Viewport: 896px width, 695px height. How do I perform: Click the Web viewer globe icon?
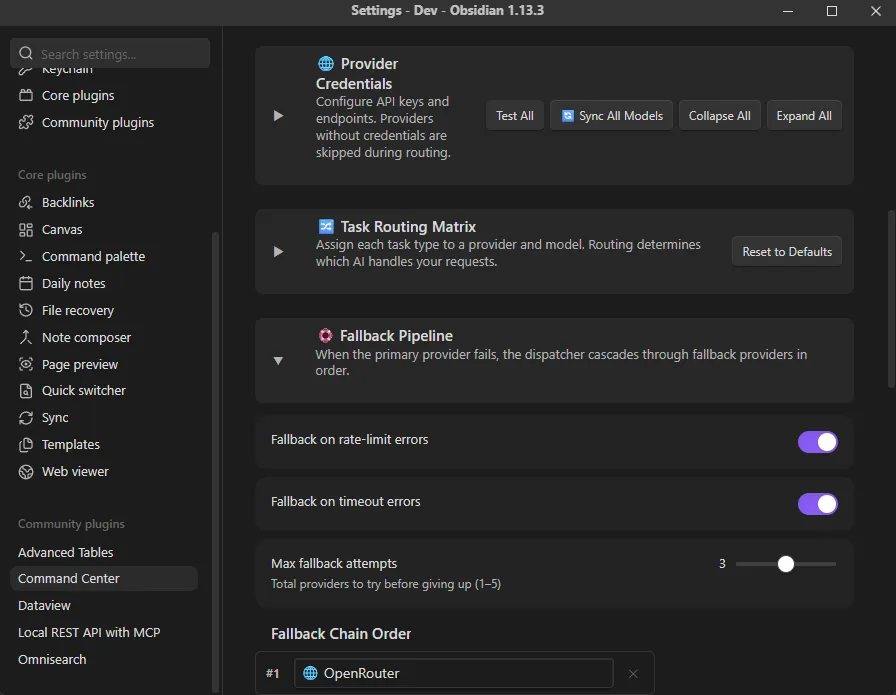(26, 472)
